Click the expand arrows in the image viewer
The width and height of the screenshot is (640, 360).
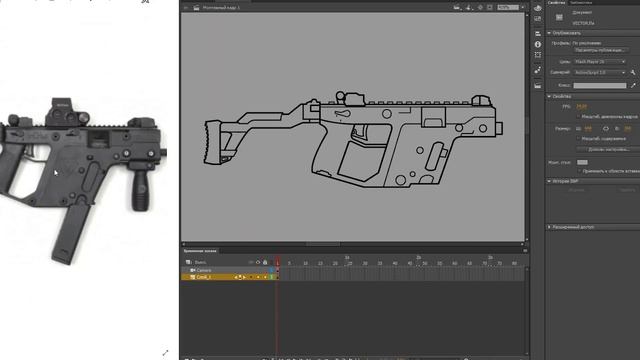point(165,353)
